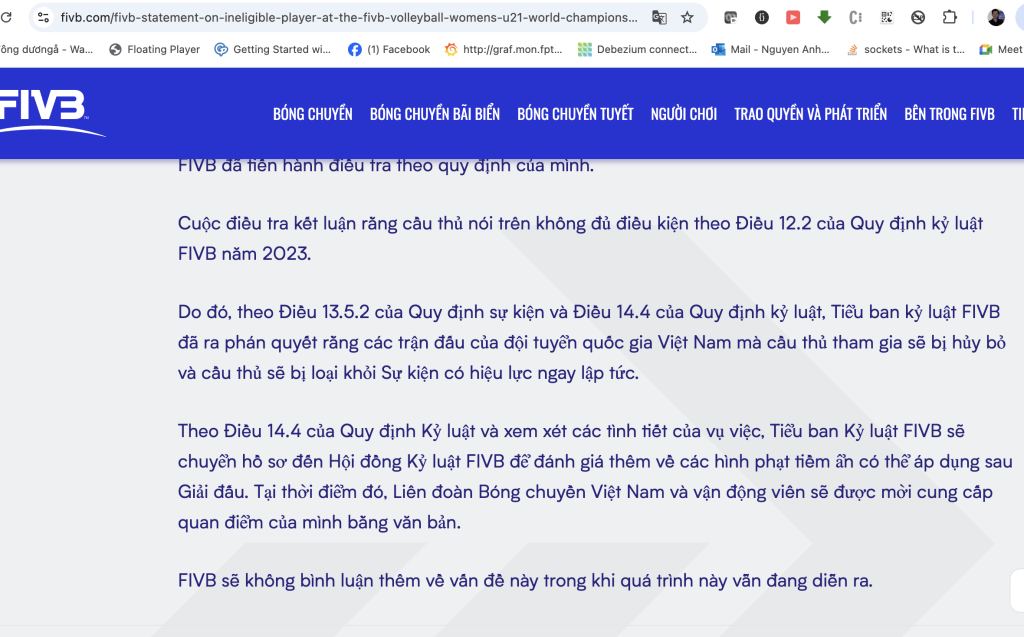Click the paragraph starting 'Do đó, theo Điều 13.5.2'

tap(592, 342)
